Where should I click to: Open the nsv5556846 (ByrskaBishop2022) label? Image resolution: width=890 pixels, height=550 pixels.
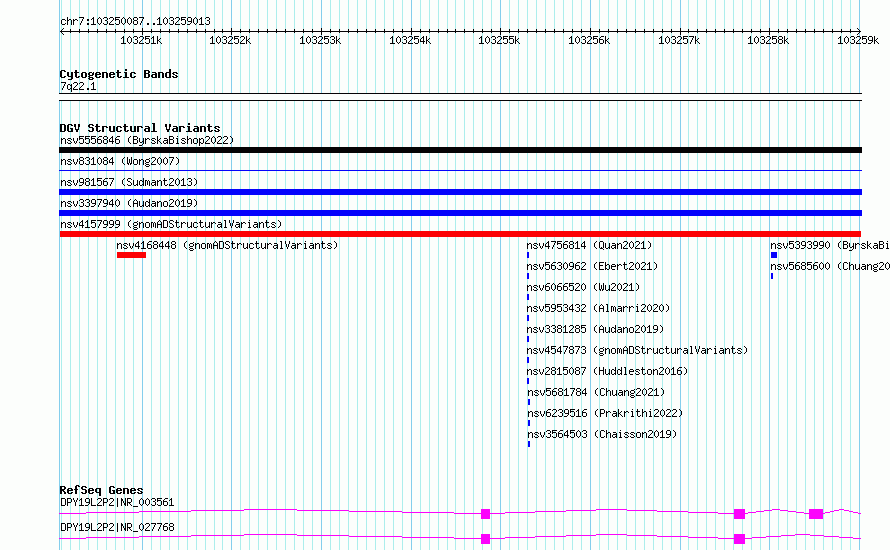(x=147, y=140)
